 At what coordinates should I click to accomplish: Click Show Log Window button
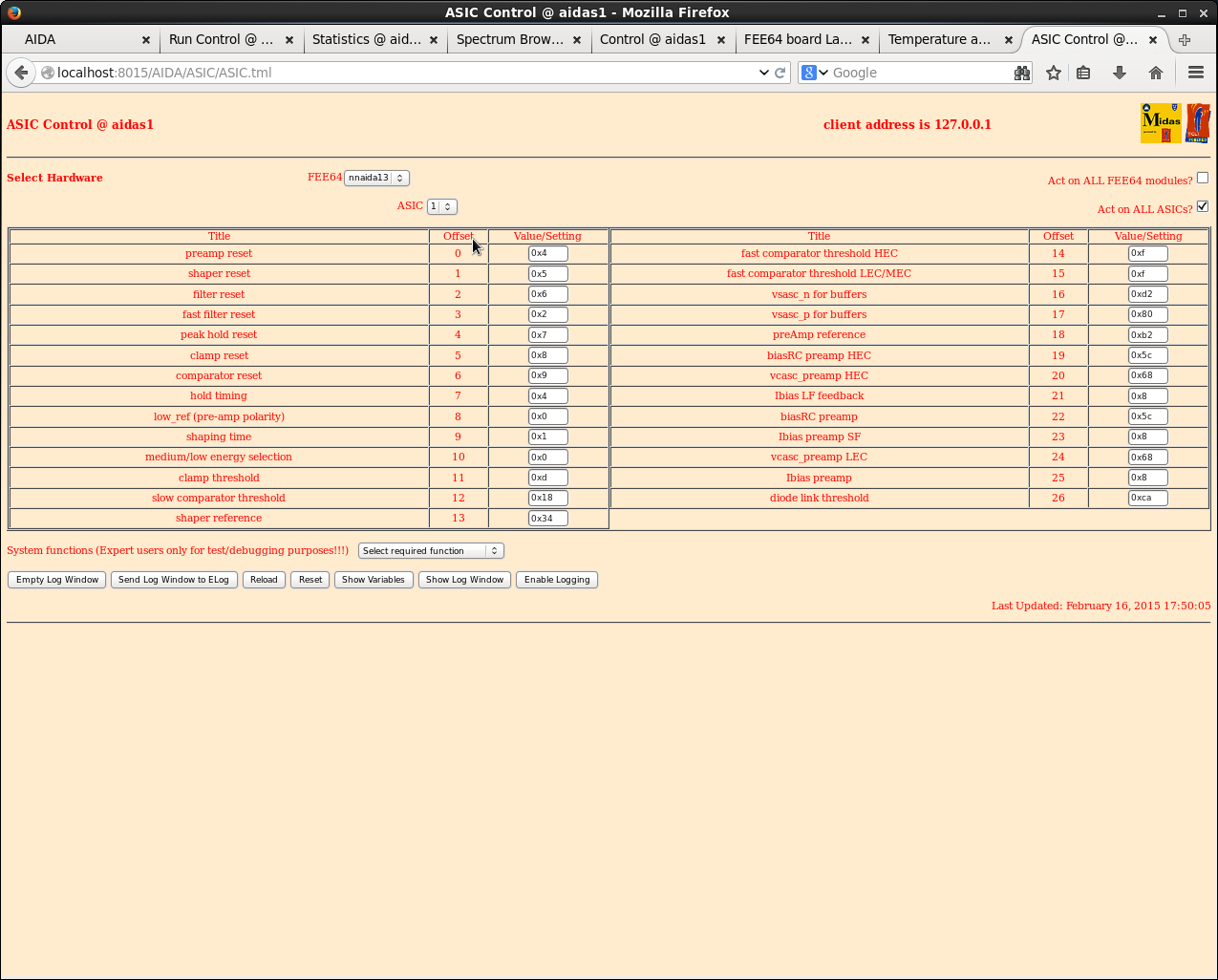click(464, 580)
